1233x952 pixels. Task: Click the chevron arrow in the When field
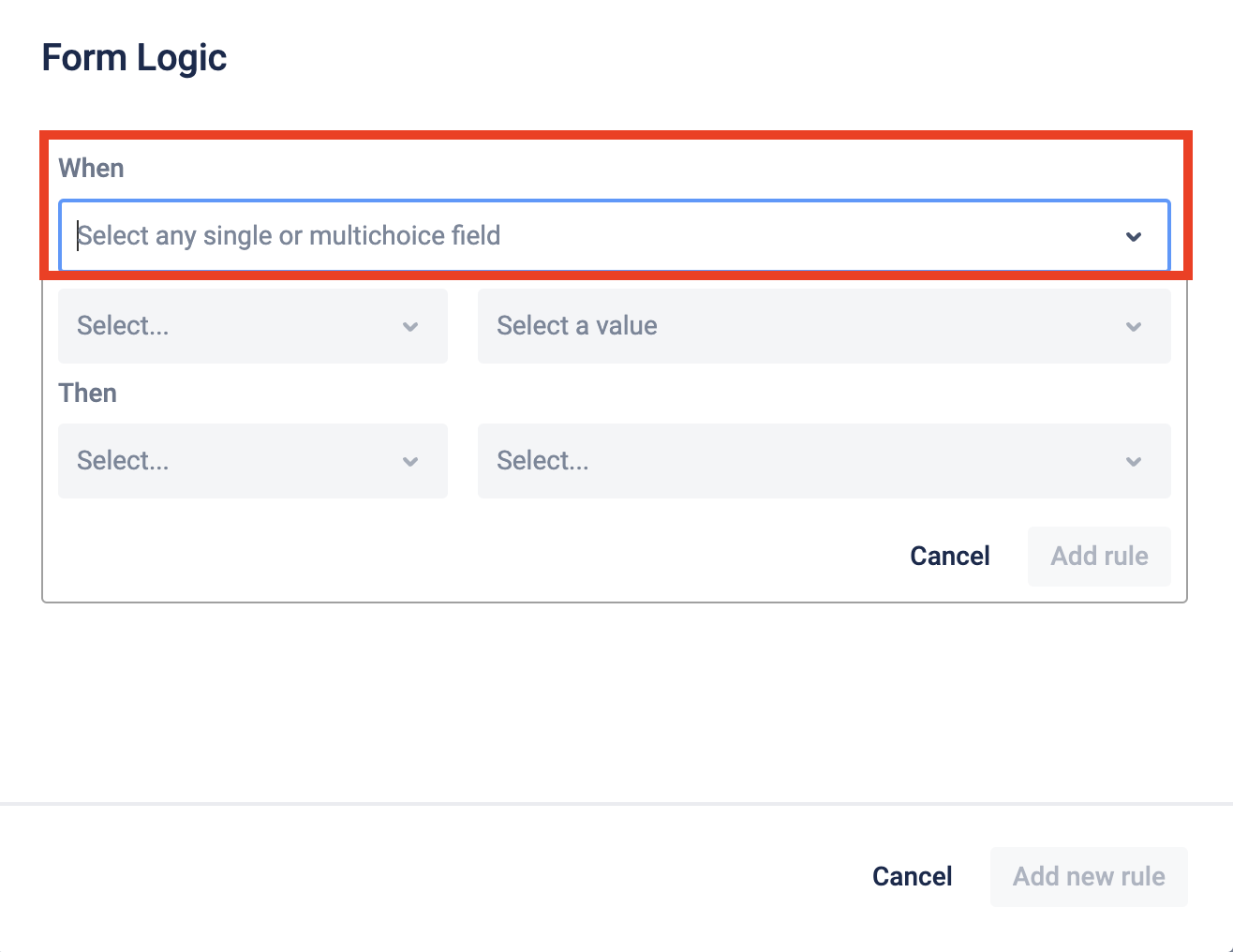1134,236
